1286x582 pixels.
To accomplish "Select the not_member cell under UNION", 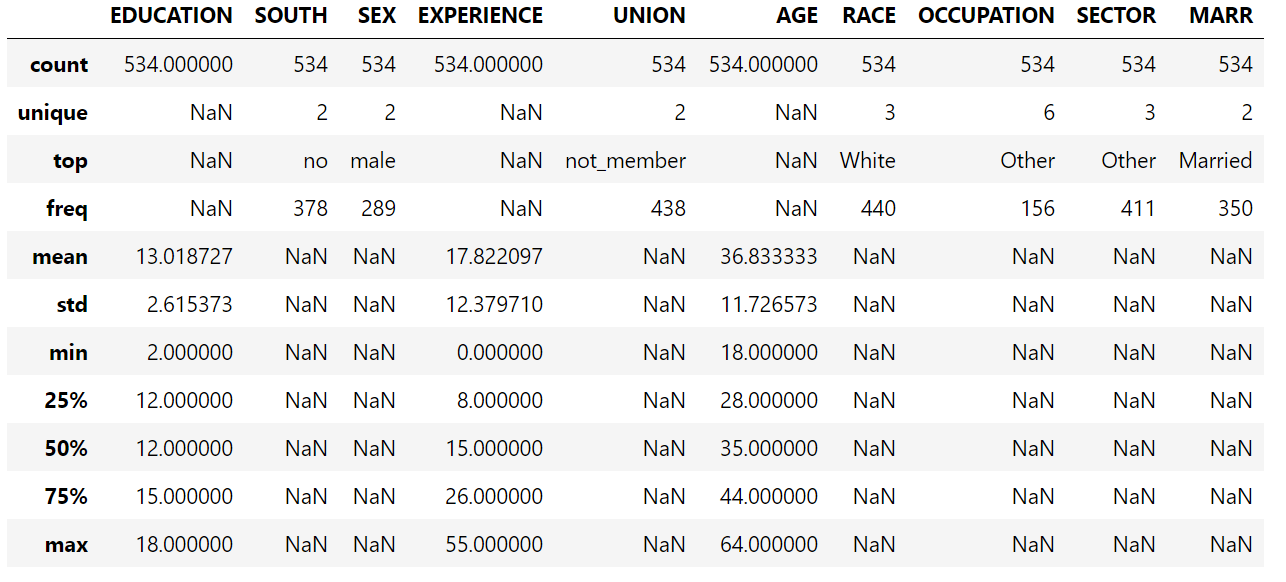I will coord(625,161).
